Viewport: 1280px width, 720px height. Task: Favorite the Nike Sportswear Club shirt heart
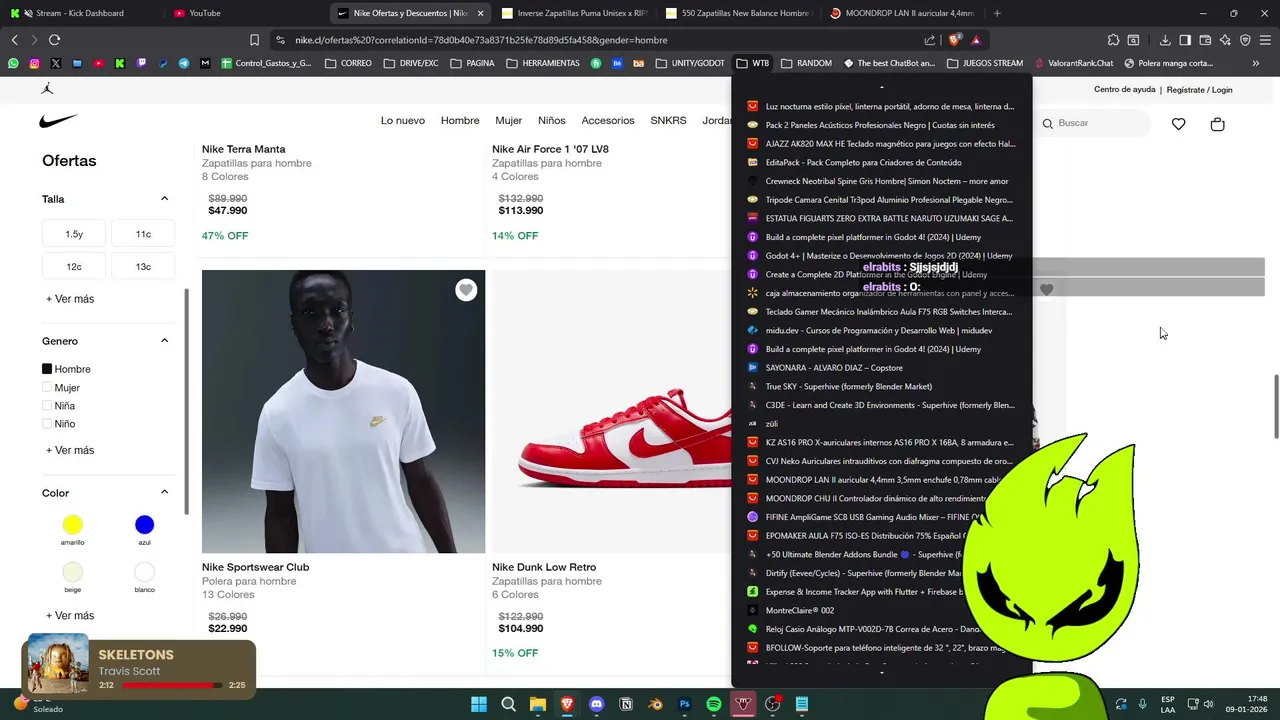pos(466,290)
